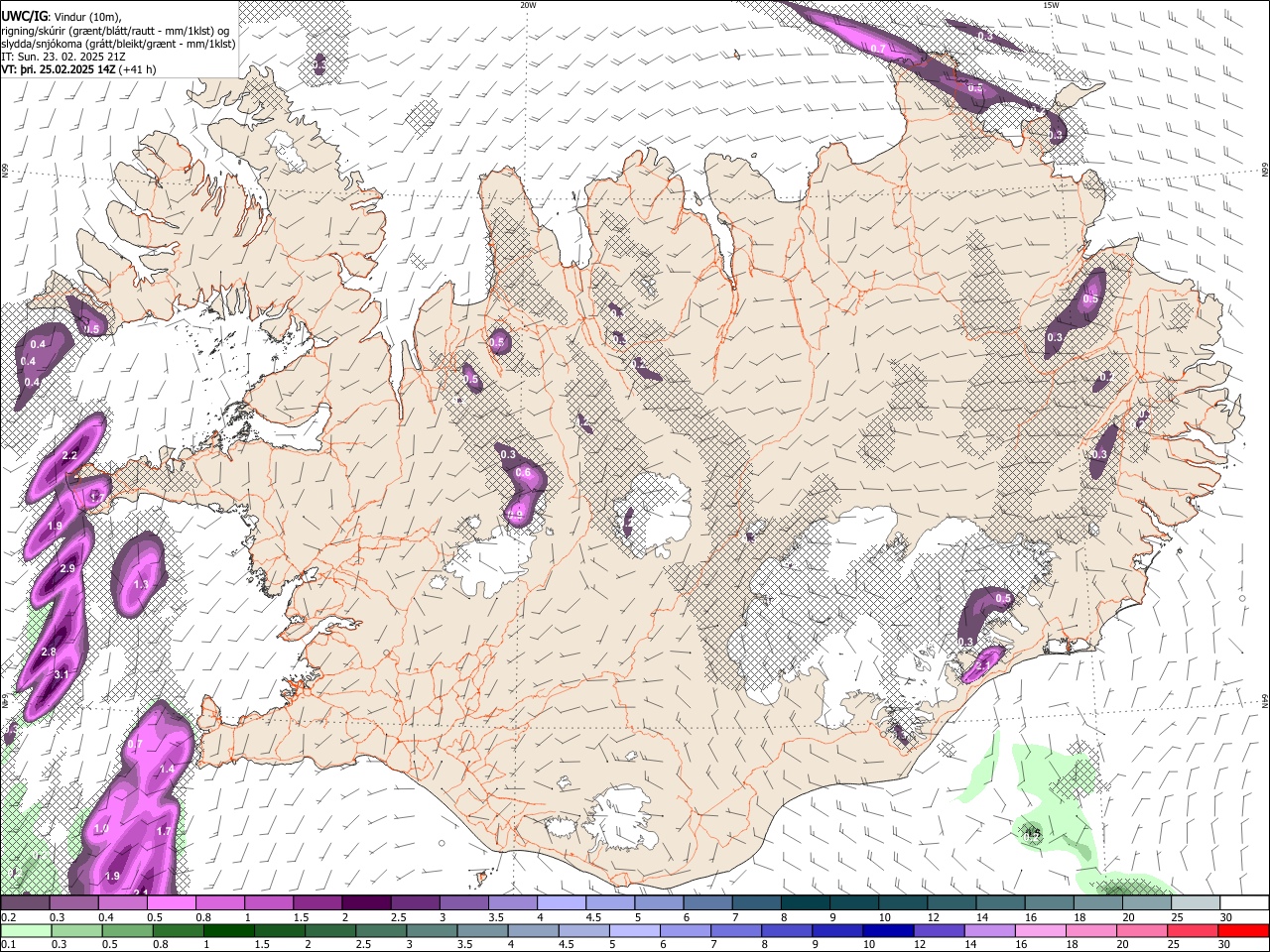Click the rain legend swatch between 3 and 3.5
The width and height of the screenshot is (1270, 952).
click(431, 931)
